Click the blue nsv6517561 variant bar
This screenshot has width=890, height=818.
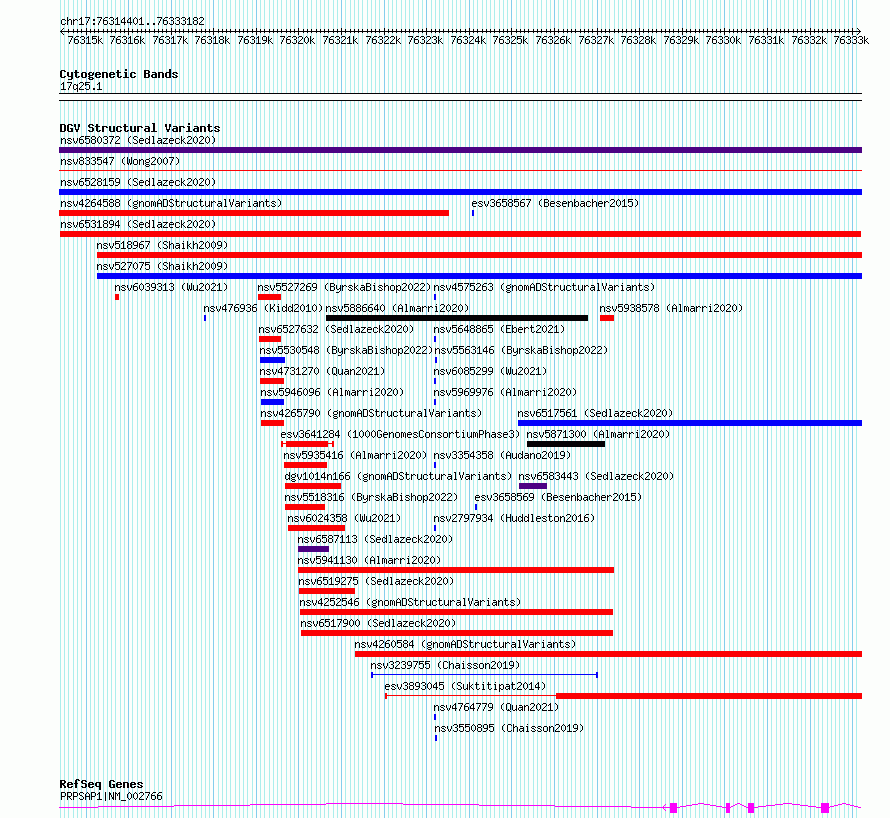(690, 423)
